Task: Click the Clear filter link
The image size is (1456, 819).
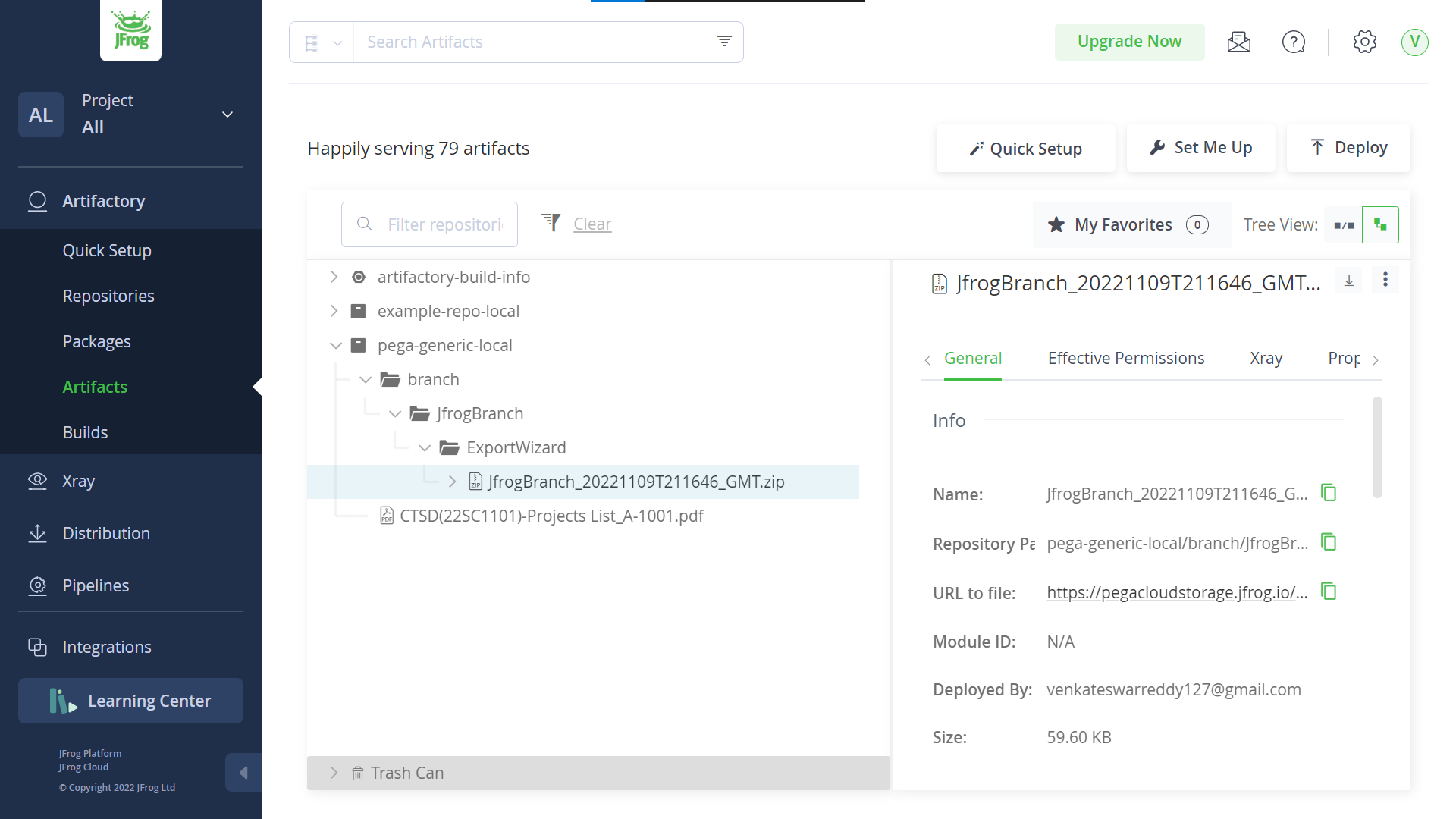Action: point(592,224)
